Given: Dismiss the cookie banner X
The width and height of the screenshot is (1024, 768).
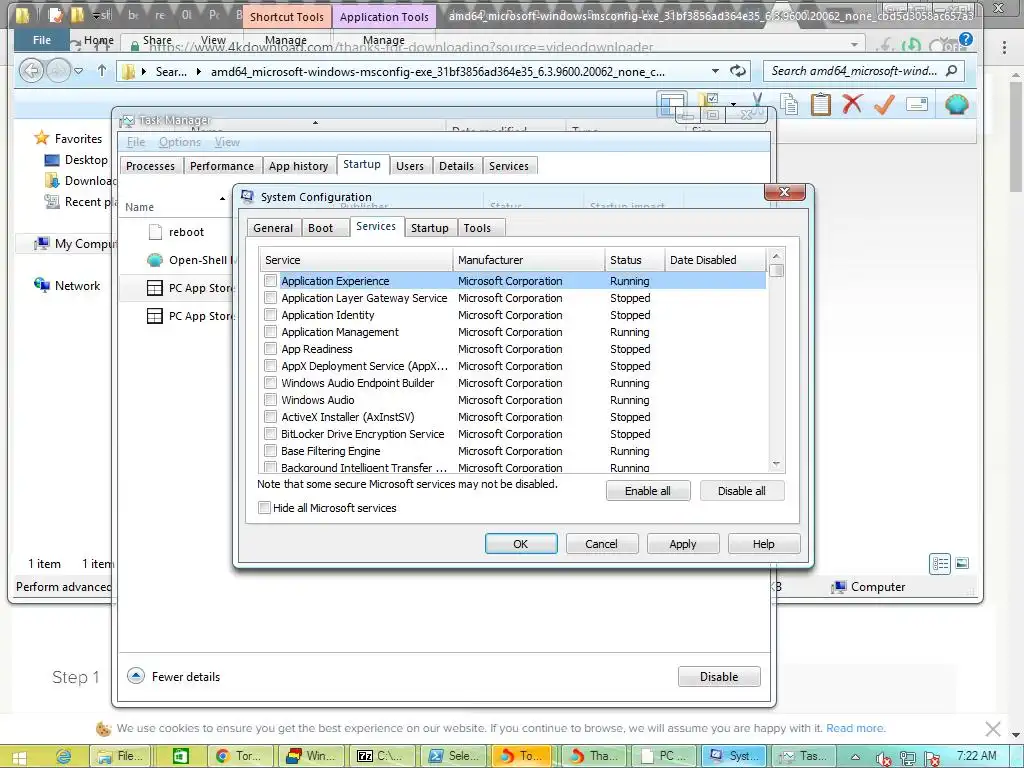Looking at the screenshot, I should (993, 728).
